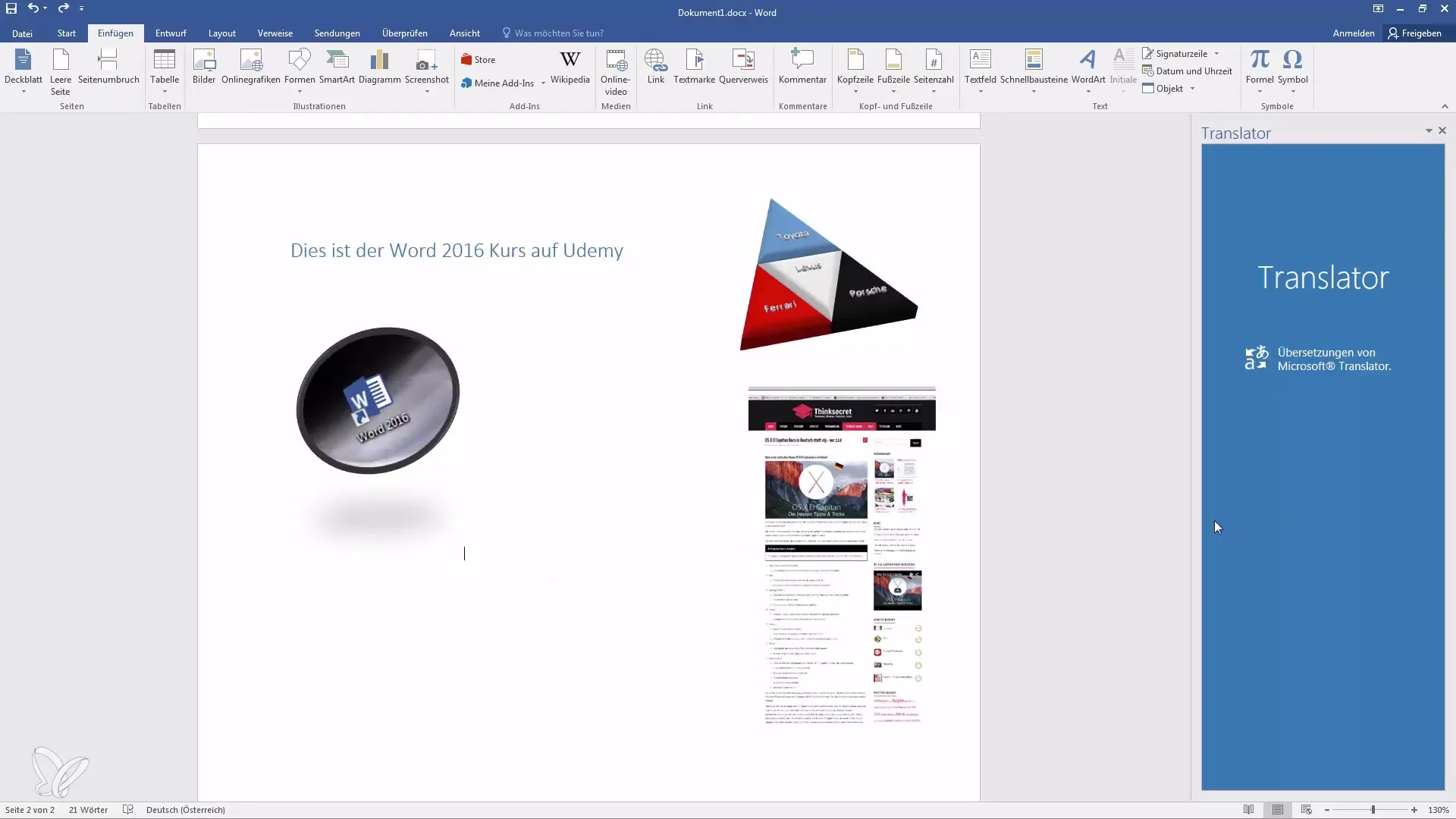Select the Word 2016 round image
1456x819 pixels.
point(378,400)
